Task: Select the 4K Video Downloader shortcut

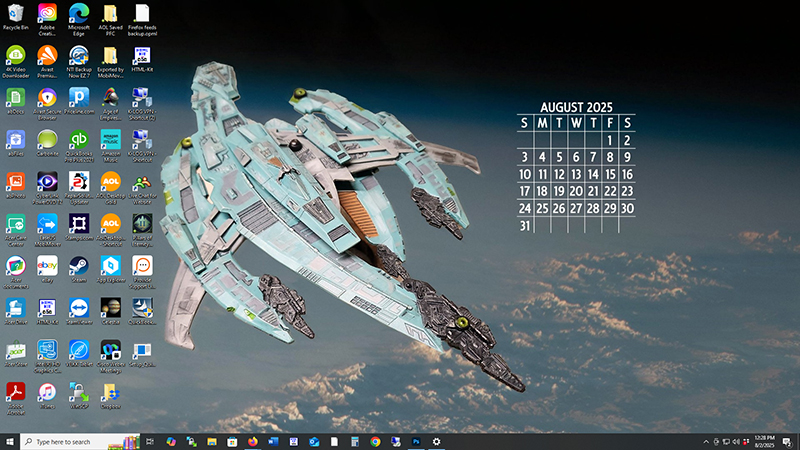Action: (16, 62)
